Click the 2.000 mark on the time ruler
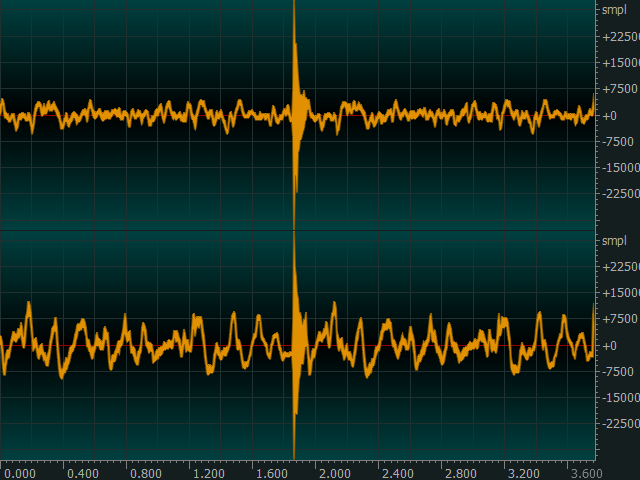 (334, 472)
